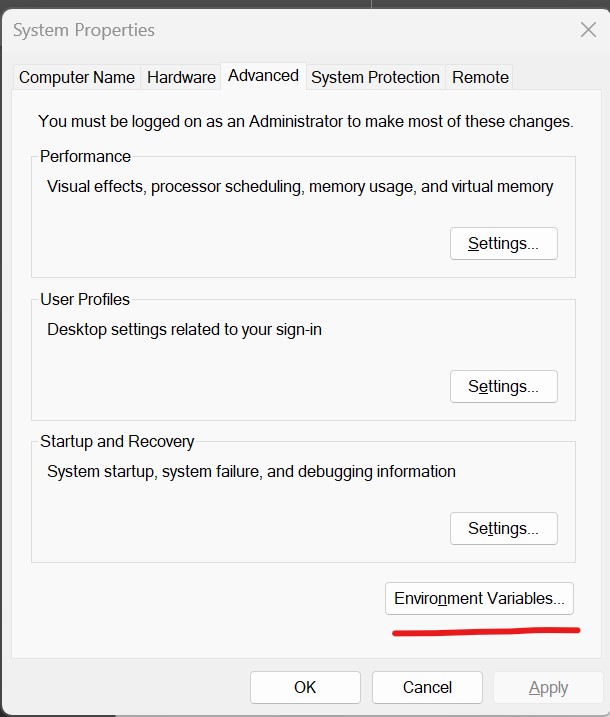Go to the System Protection tab
The width and height of the screenshot is (610, 717).
click(x=375, y=77)
